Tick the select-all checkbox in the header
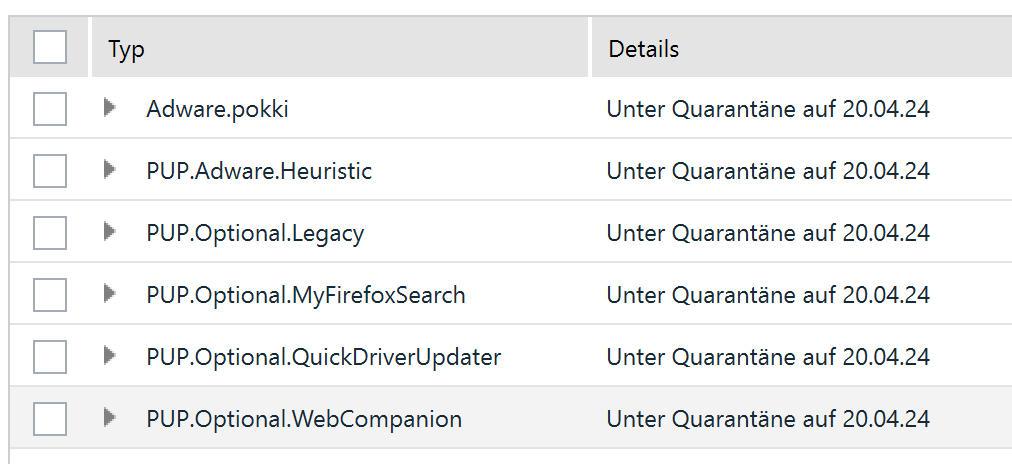This screenshot has width=1012, height=464. tap(50, 47)
